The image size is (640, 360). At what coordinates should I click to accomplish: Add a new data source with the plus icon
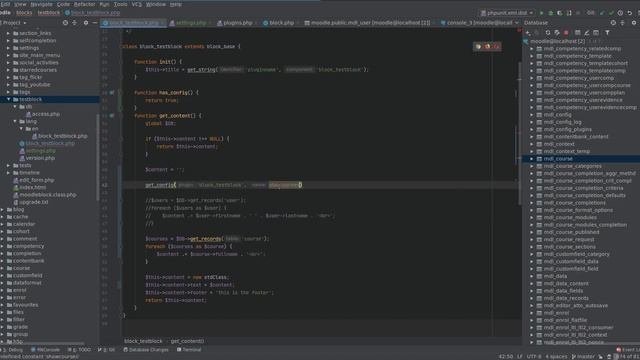(528, 33)
